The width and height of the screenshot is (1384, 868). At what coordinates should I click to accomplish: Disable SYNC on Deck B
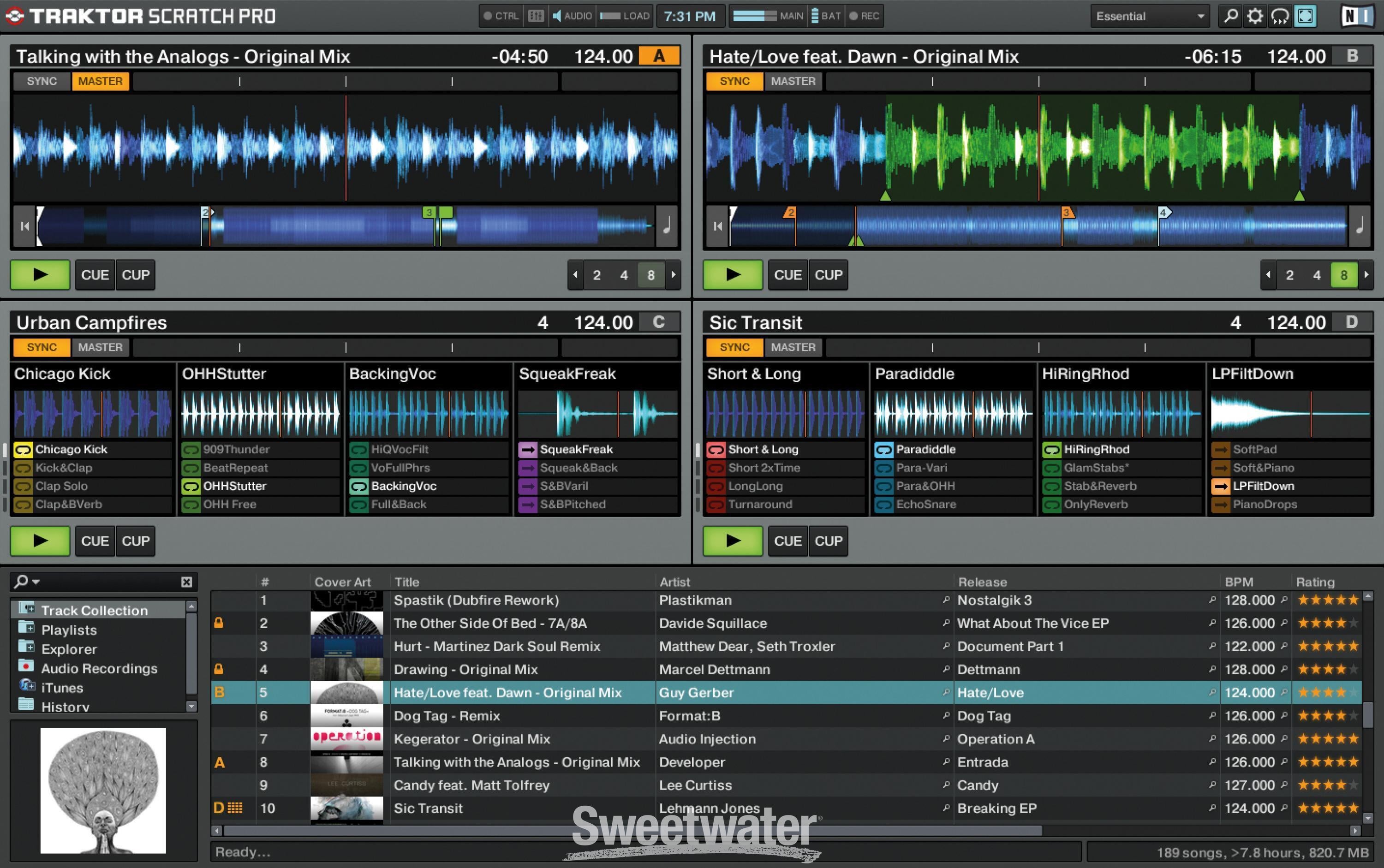(734, 81)
